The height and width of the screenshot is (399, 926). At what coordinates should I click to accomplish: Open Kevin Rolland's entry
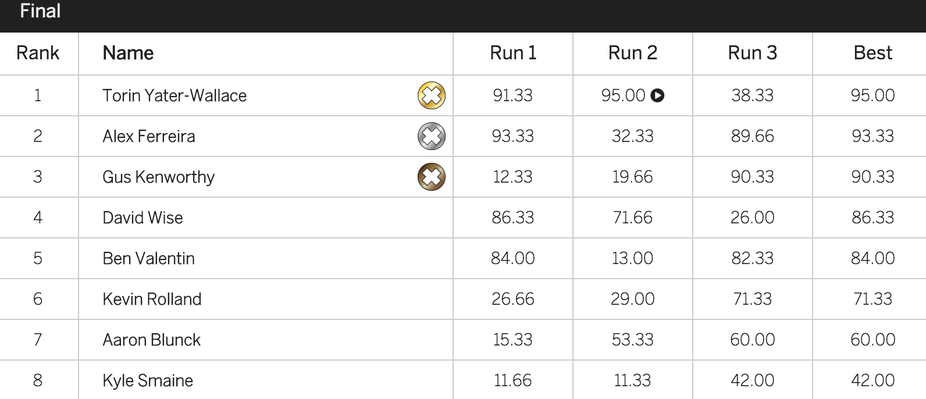(152, 299)
